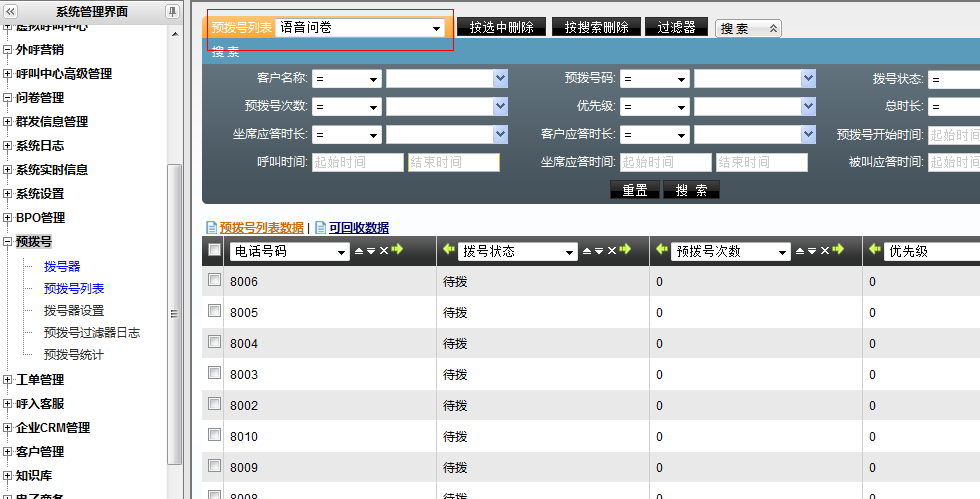
Task: Expand the 工单管理 tree node
Action: coord(8,380)
